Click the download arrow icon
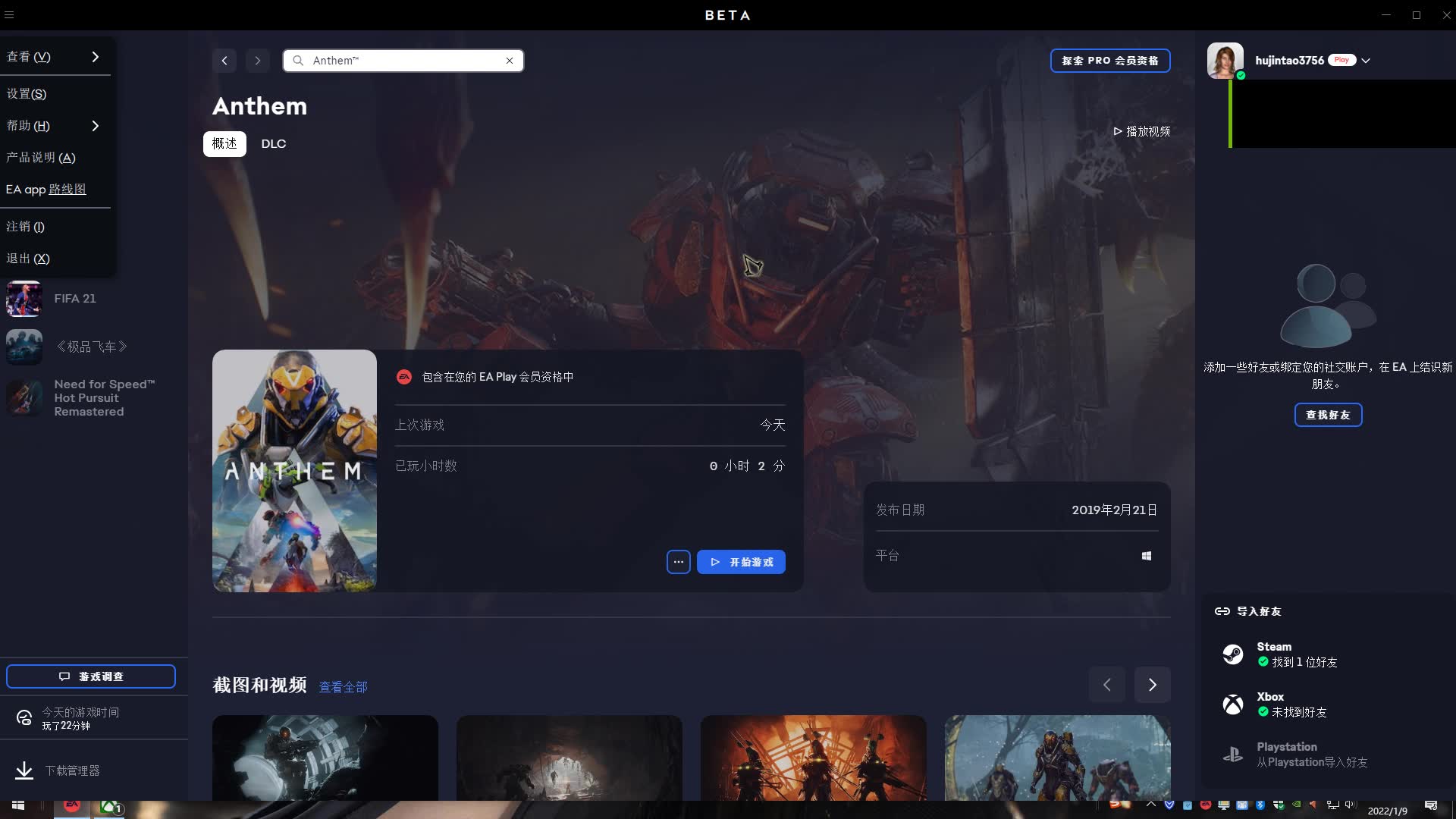The image size is (1456, 819). click(x=24, y=770)
